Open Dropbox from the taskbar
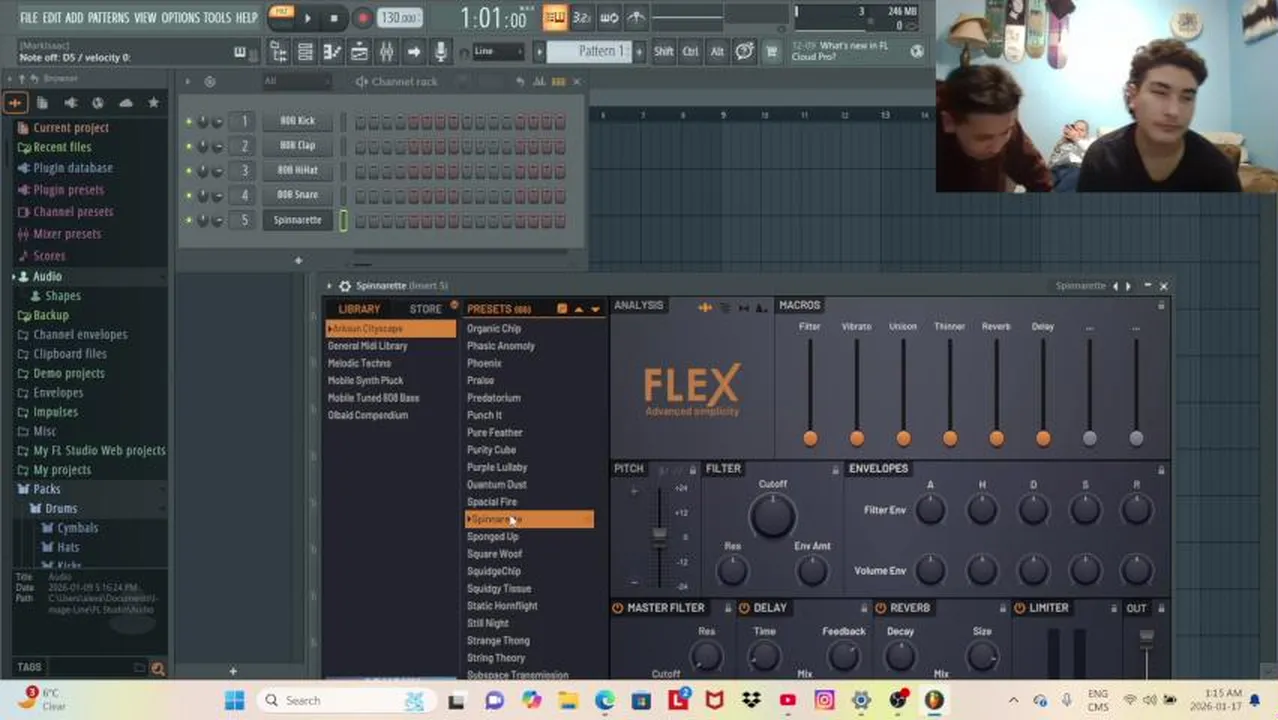1278x720 pixels. coord(751,700)
